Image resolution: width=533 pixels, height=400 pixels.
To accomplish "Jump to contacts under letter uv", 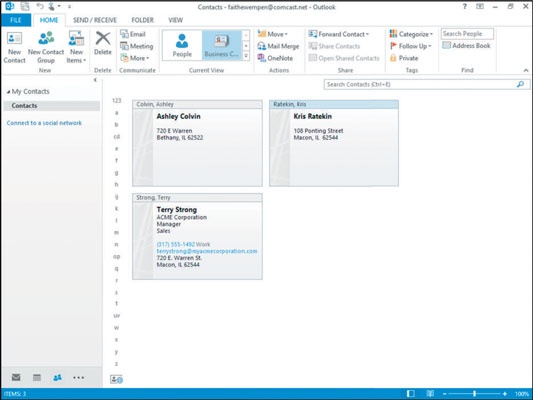I will pyautogui.click(x=117, y=316).
